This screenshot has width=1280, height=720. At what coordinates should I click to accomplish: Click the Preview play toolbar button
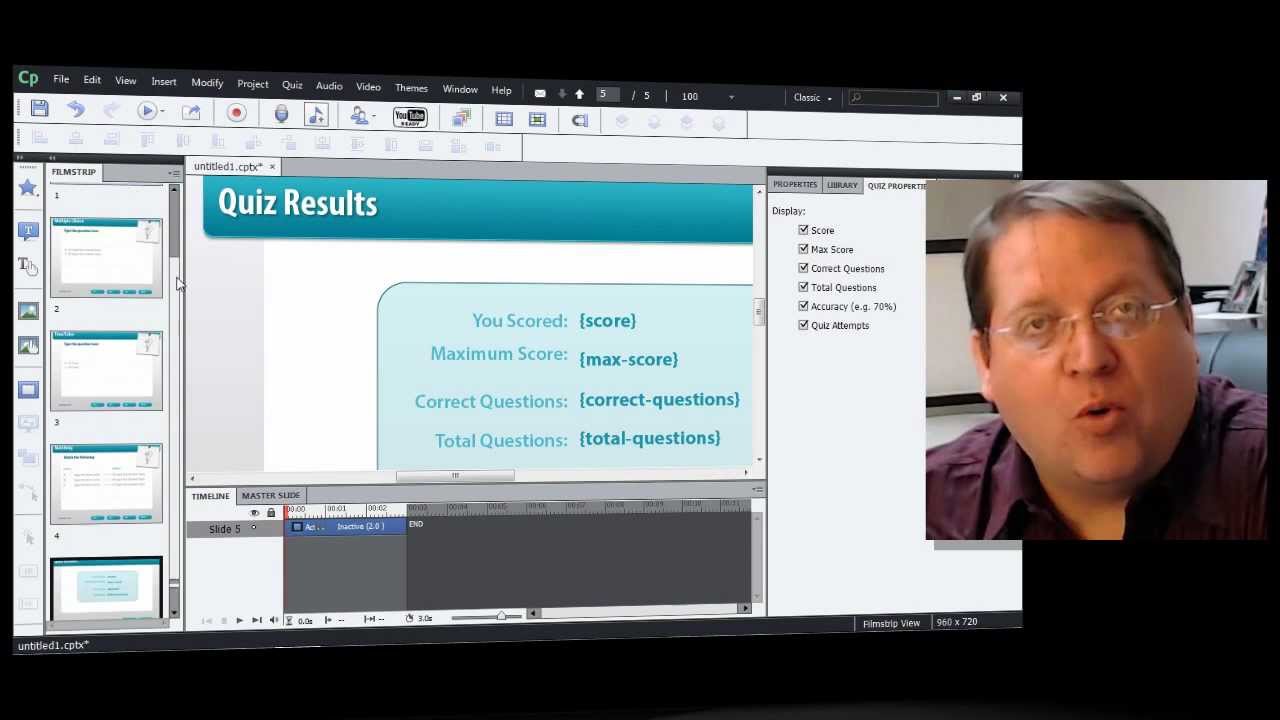click(x=146, y=111)
